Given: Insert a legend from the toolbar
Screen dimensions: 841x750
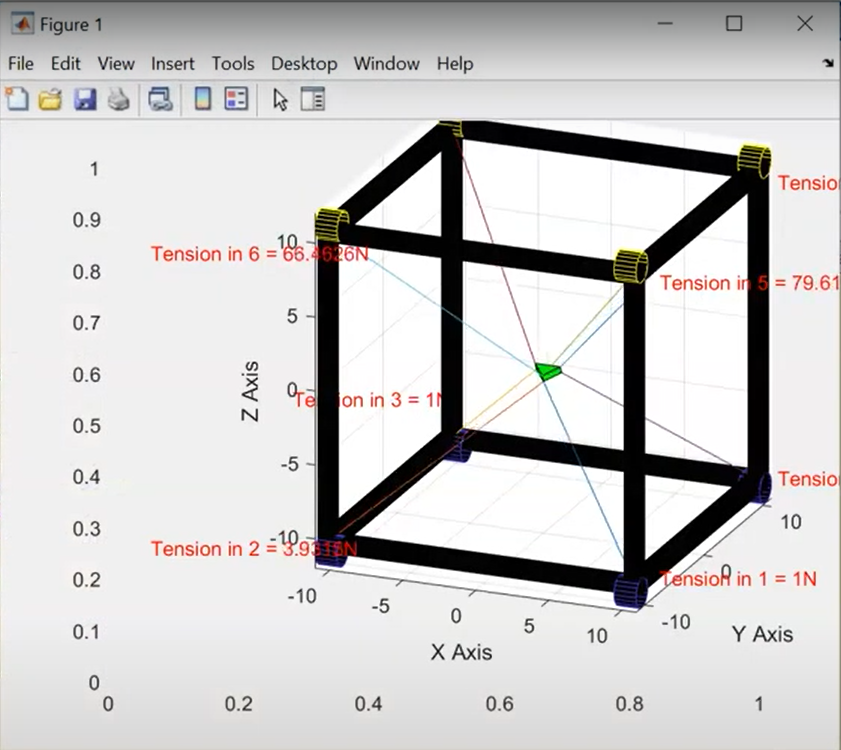Looking at the screenshot, I should [x=236, y=99].
